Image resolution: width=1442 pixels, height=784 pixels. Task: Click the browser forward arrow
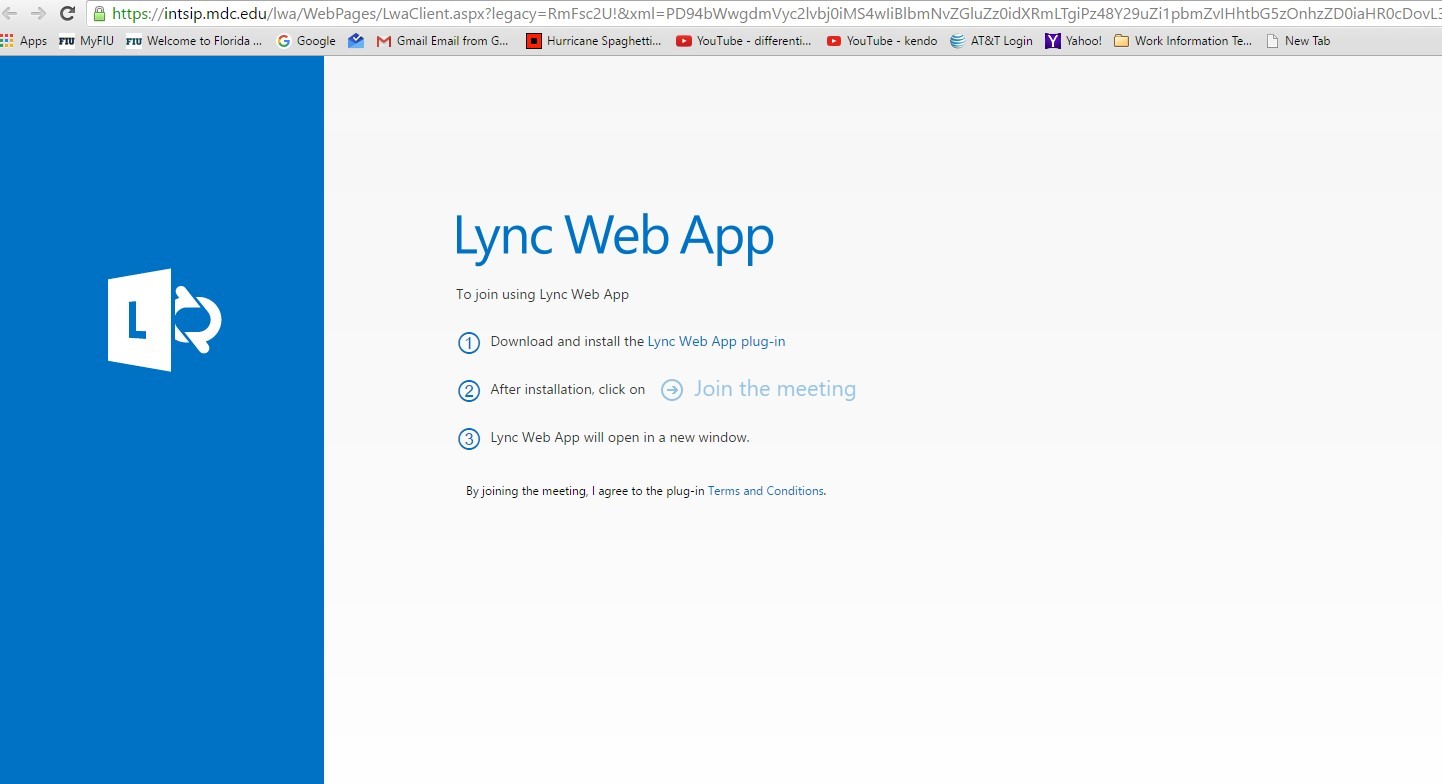[38, 13]
